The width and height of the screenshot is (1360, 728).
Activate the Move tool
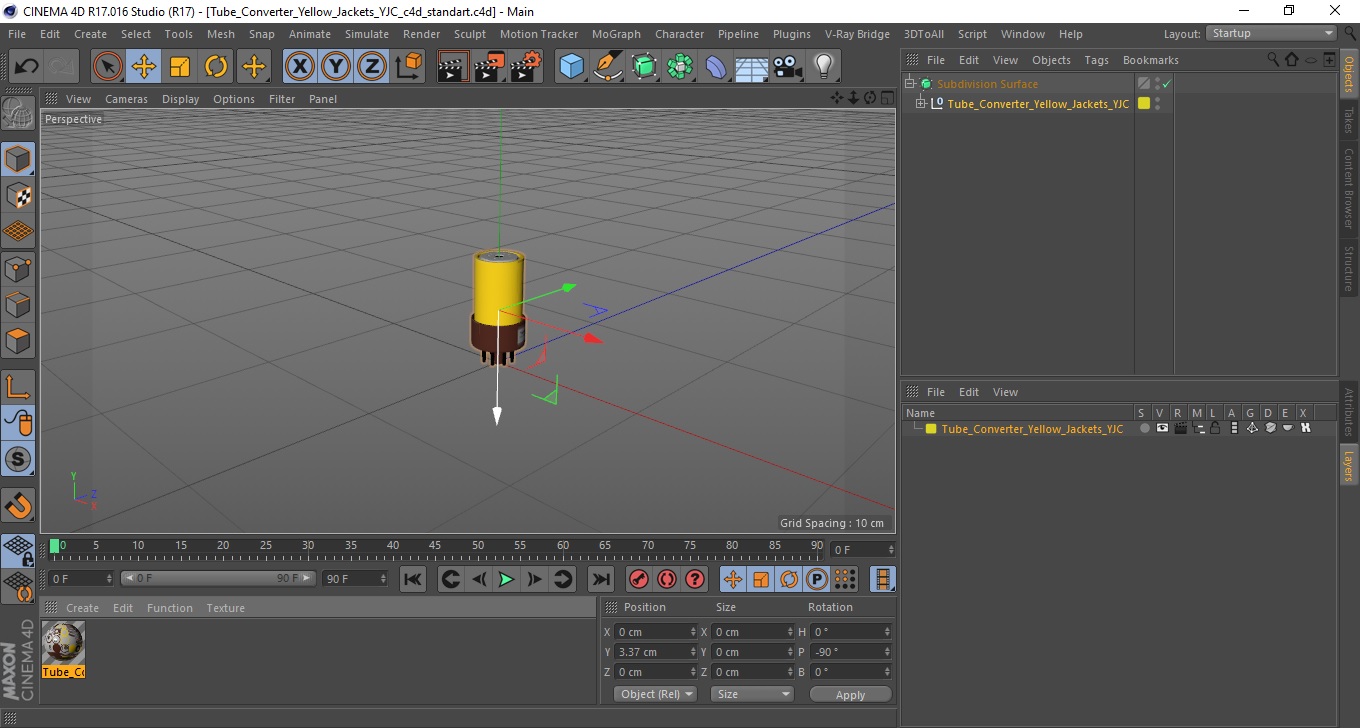(144, 67)
